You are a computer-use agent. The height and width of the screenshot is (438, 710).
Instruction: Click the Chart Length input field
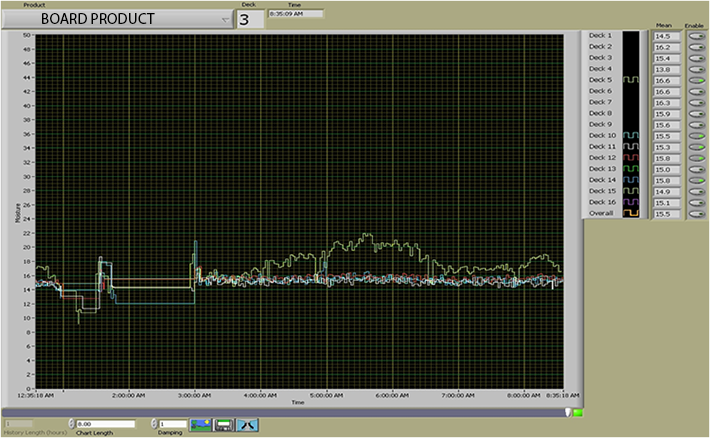(106, 424)
